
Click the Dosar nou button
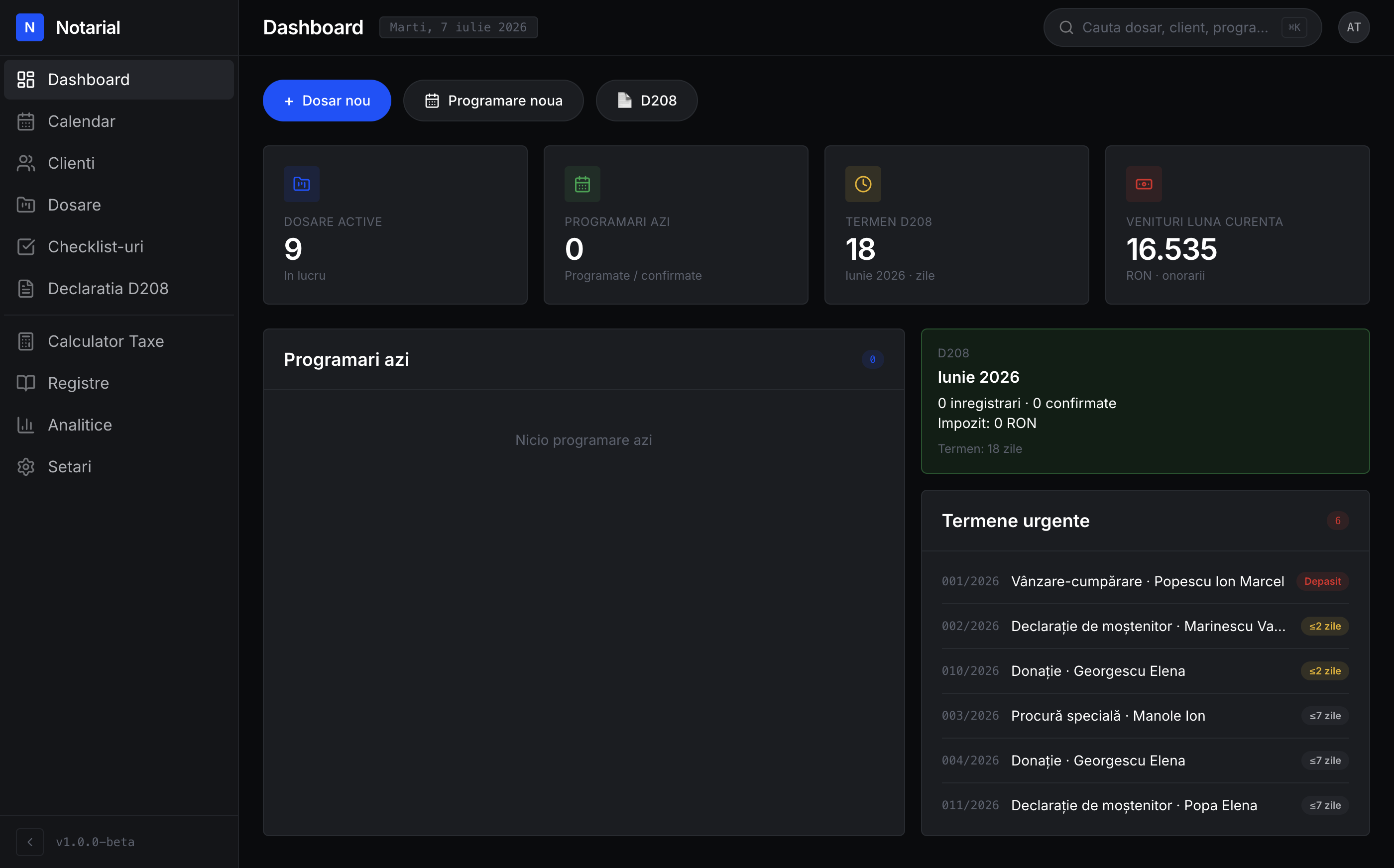point(327,101)
